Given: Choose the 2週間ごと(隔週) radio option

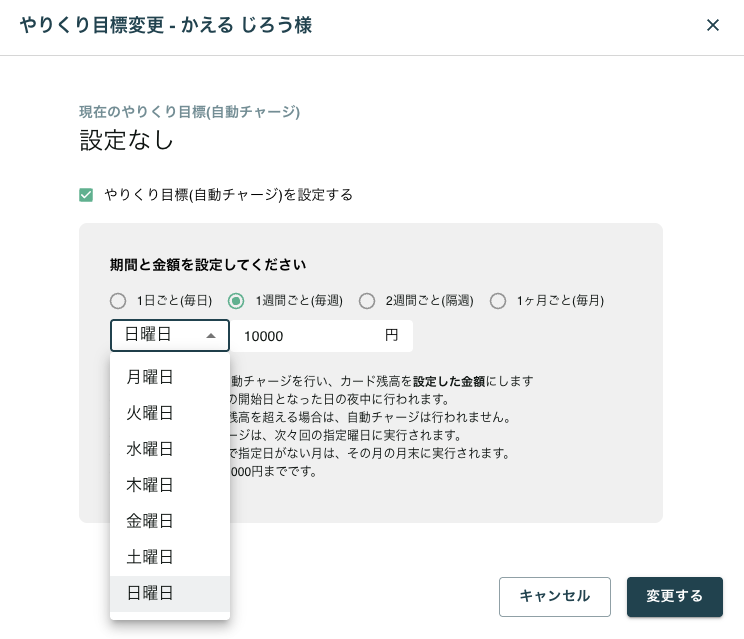Looking at the screenshot, I should [367, 300].
